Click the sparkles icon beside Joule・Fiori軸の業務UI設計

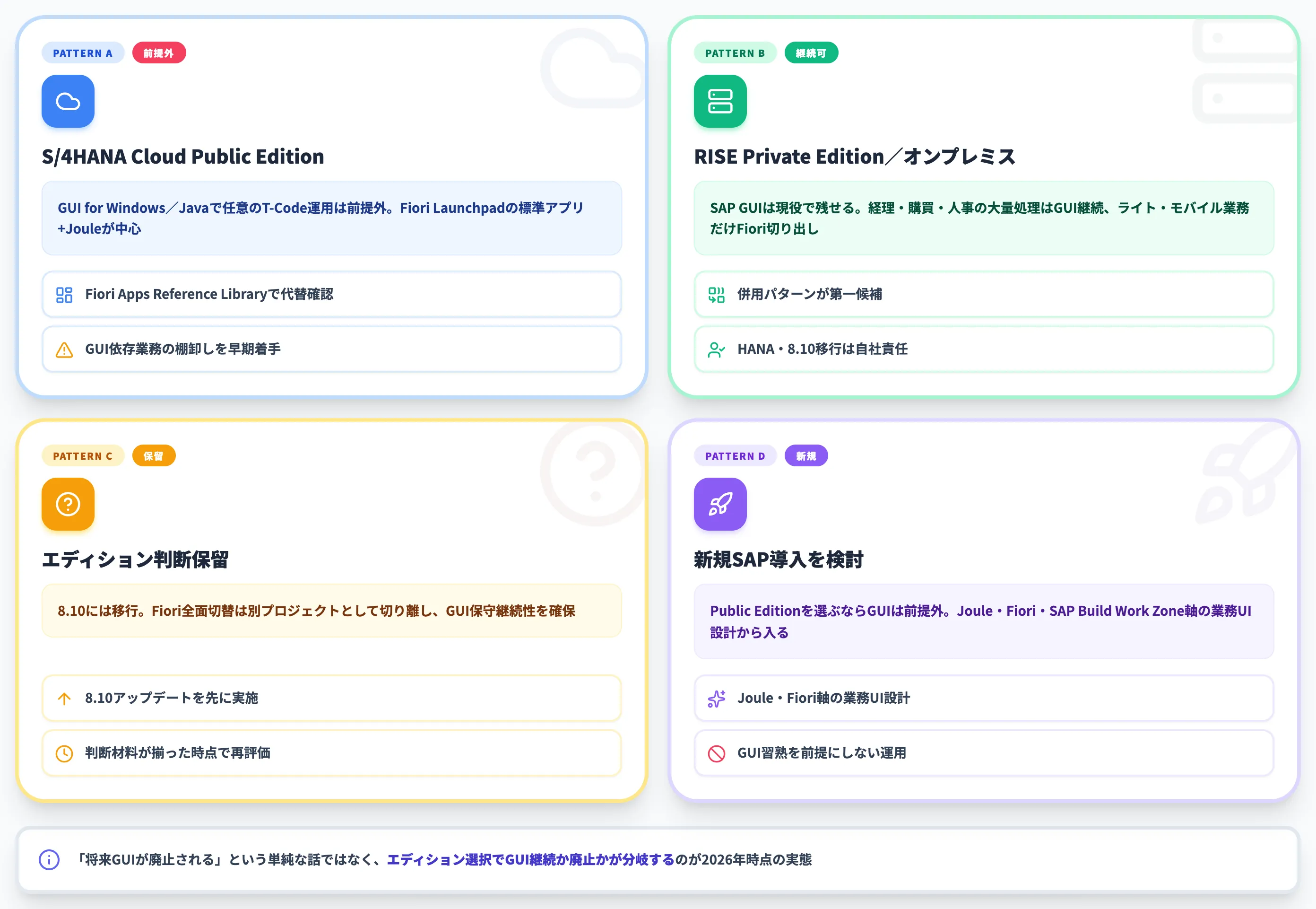pos(717,698)
